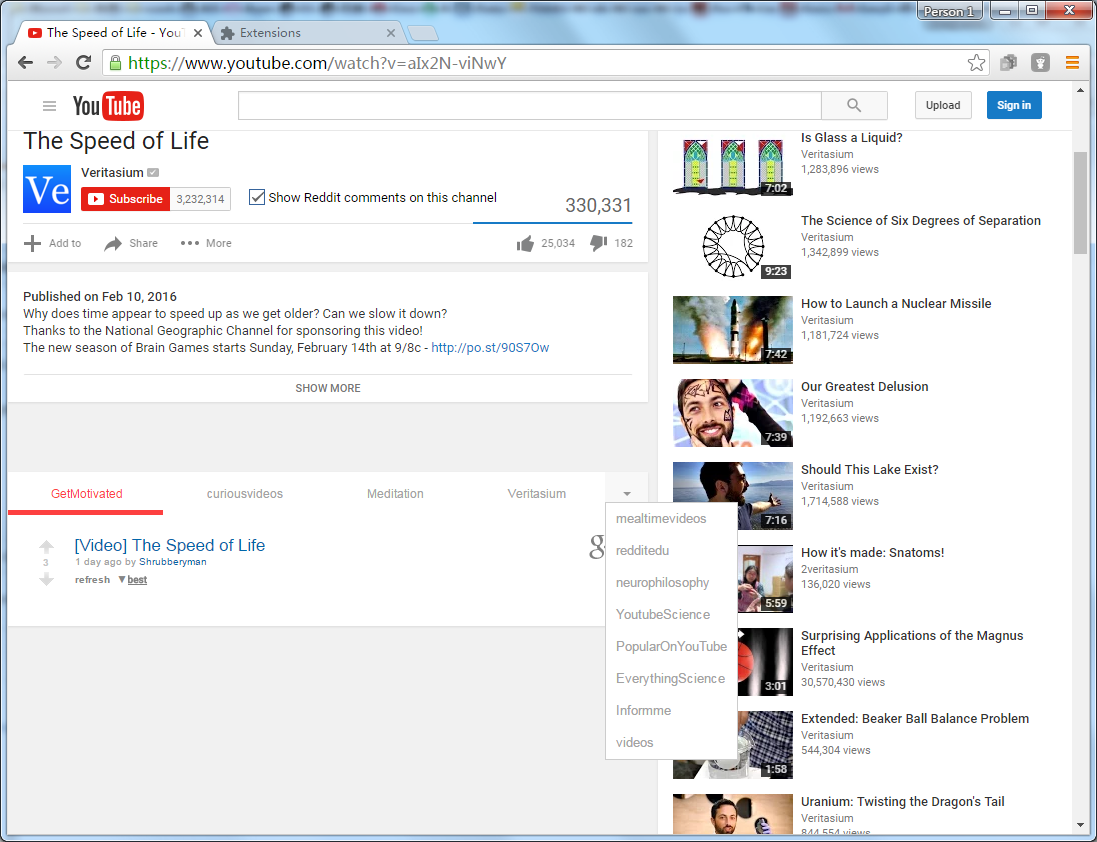
Task: Expand the subreddit tabs overflow arrow
Action: pos(627,494)
